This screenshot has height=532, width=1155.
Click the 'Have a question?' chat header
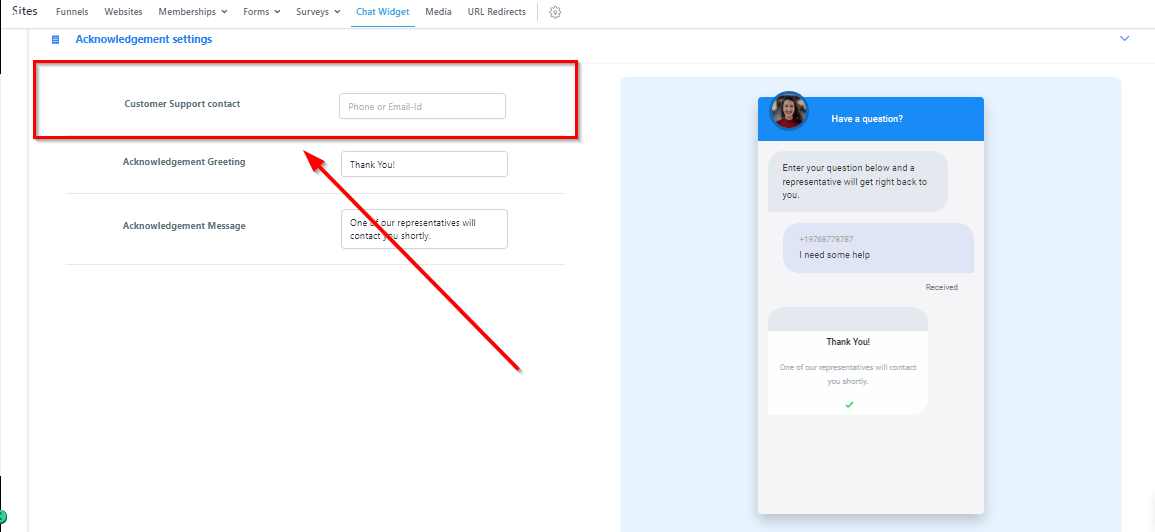(x=867, y=119)
